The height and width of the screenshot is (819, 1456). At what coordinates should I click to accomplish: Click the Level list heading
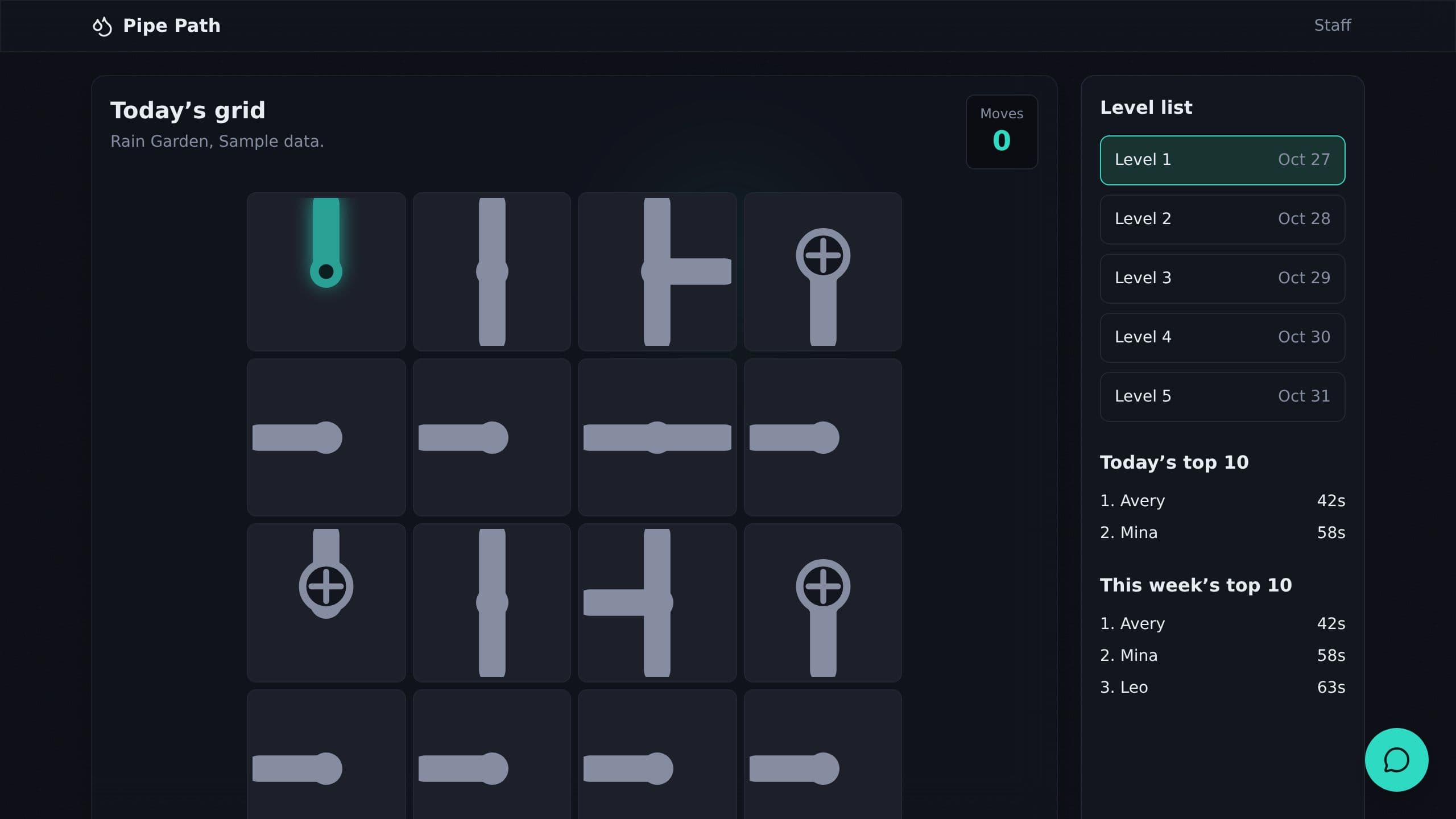pyautogui.click(x=1146, y=107)
